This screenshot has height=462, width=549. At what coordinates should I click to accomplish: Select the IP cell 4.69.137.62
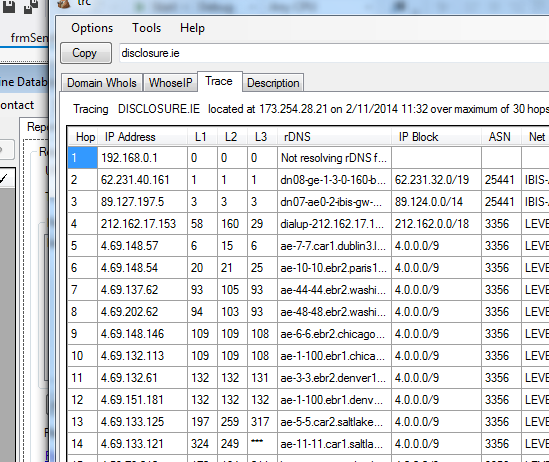tap(142, 290)
